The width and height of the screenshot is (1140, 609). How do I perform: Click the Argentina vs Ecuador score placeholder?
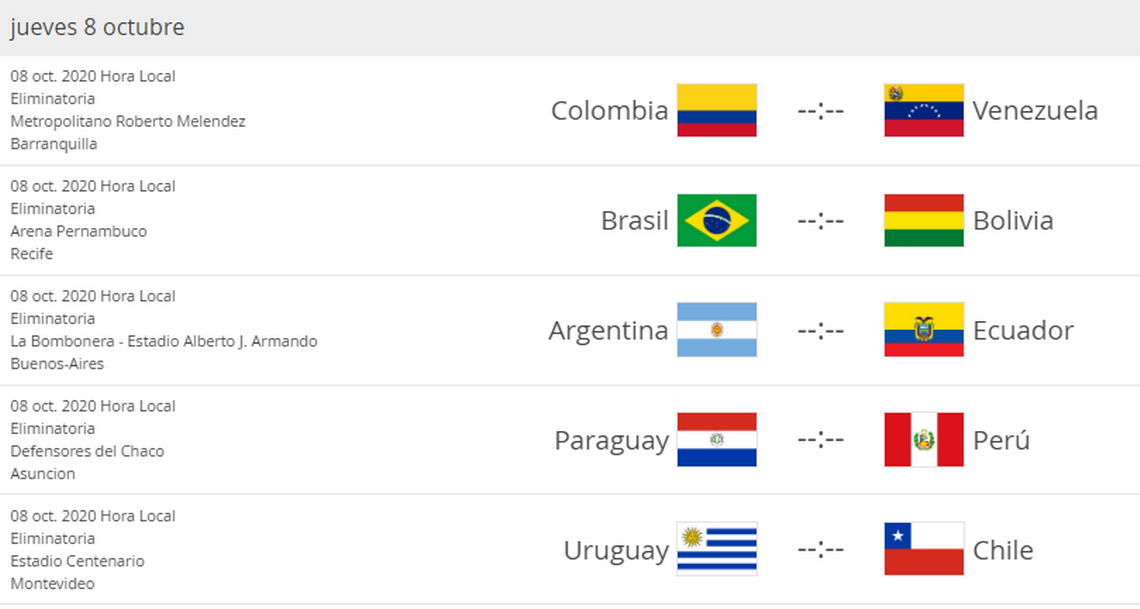821,331
